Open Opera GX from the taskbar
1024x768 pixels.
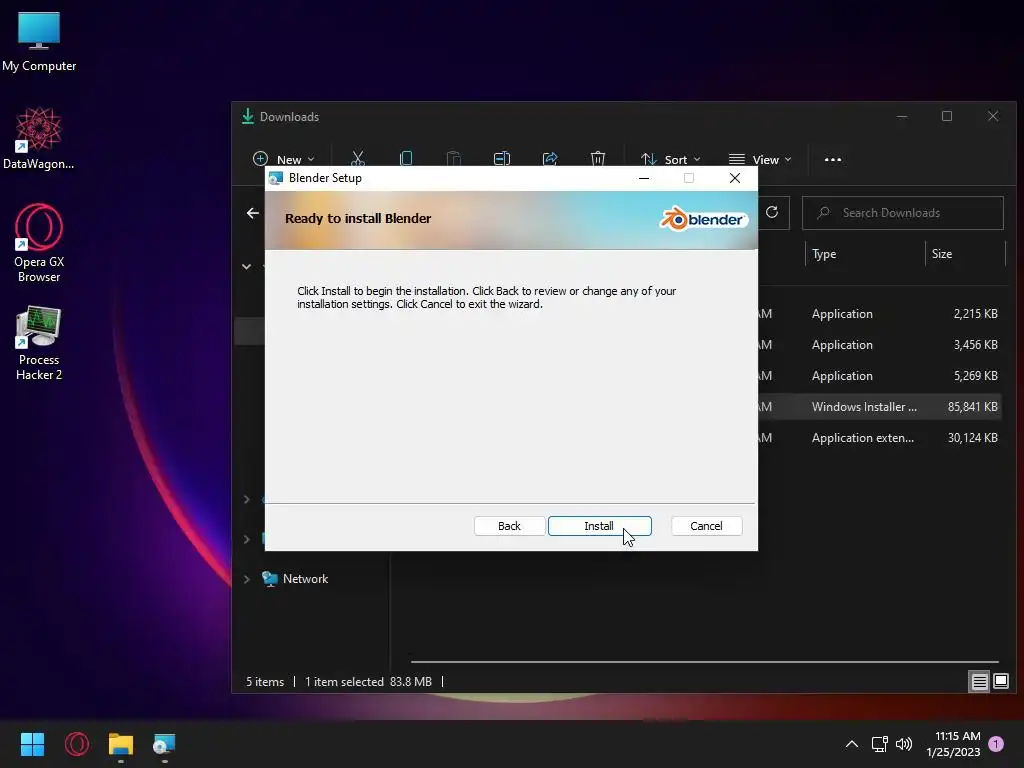click(x=76, y=744)
